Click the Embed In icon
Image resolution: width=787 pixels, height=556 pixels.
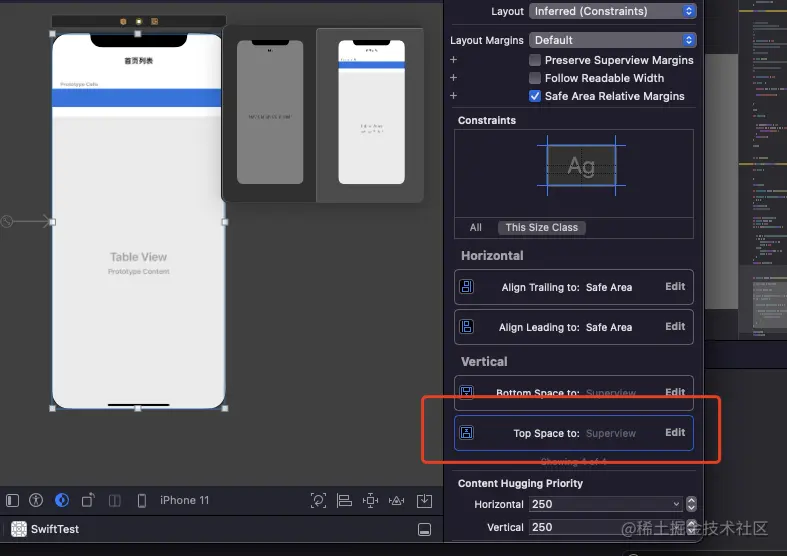click(x=425, y=500)
